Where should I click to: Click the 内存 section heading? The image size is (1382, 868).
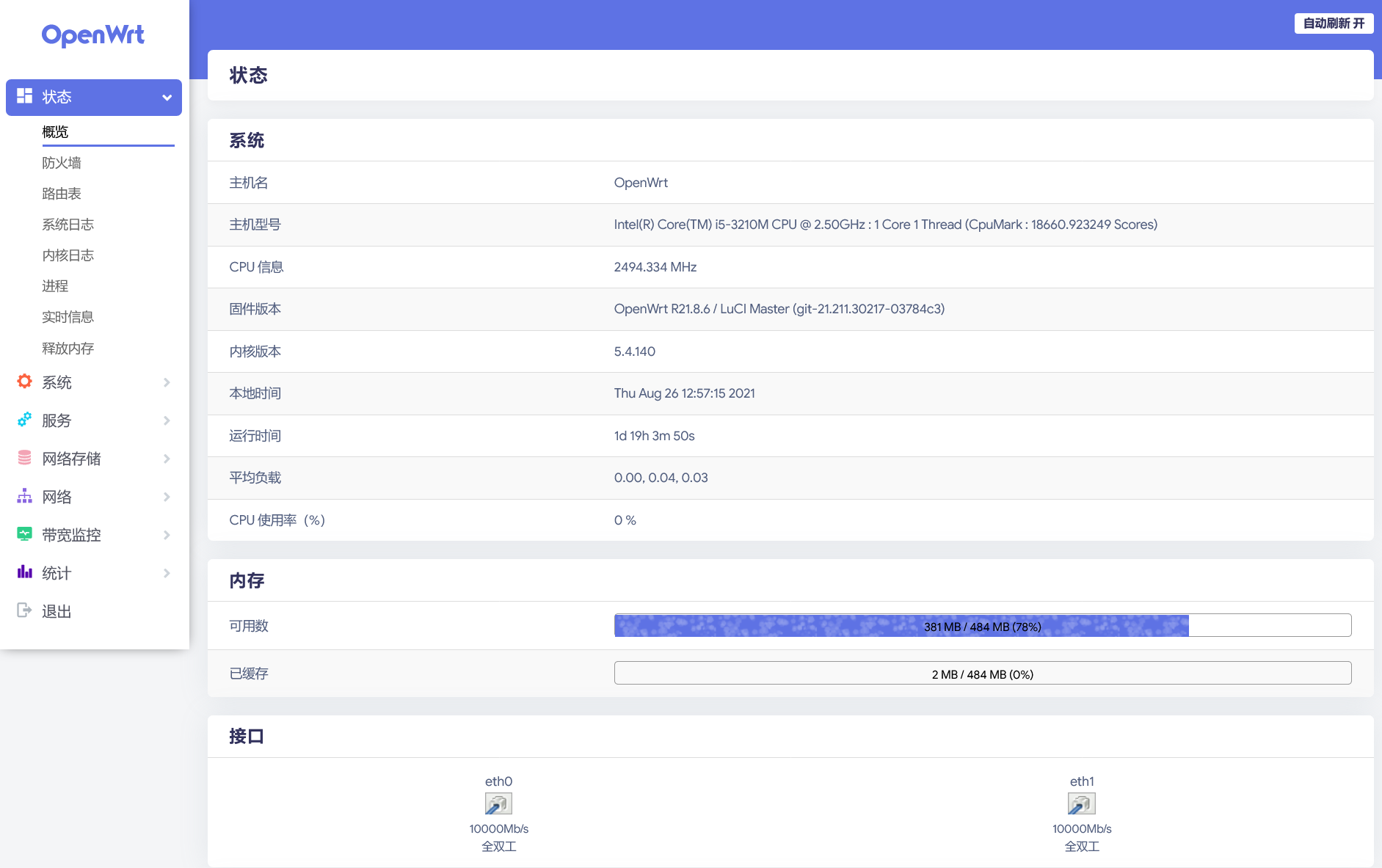pos(247,580)
